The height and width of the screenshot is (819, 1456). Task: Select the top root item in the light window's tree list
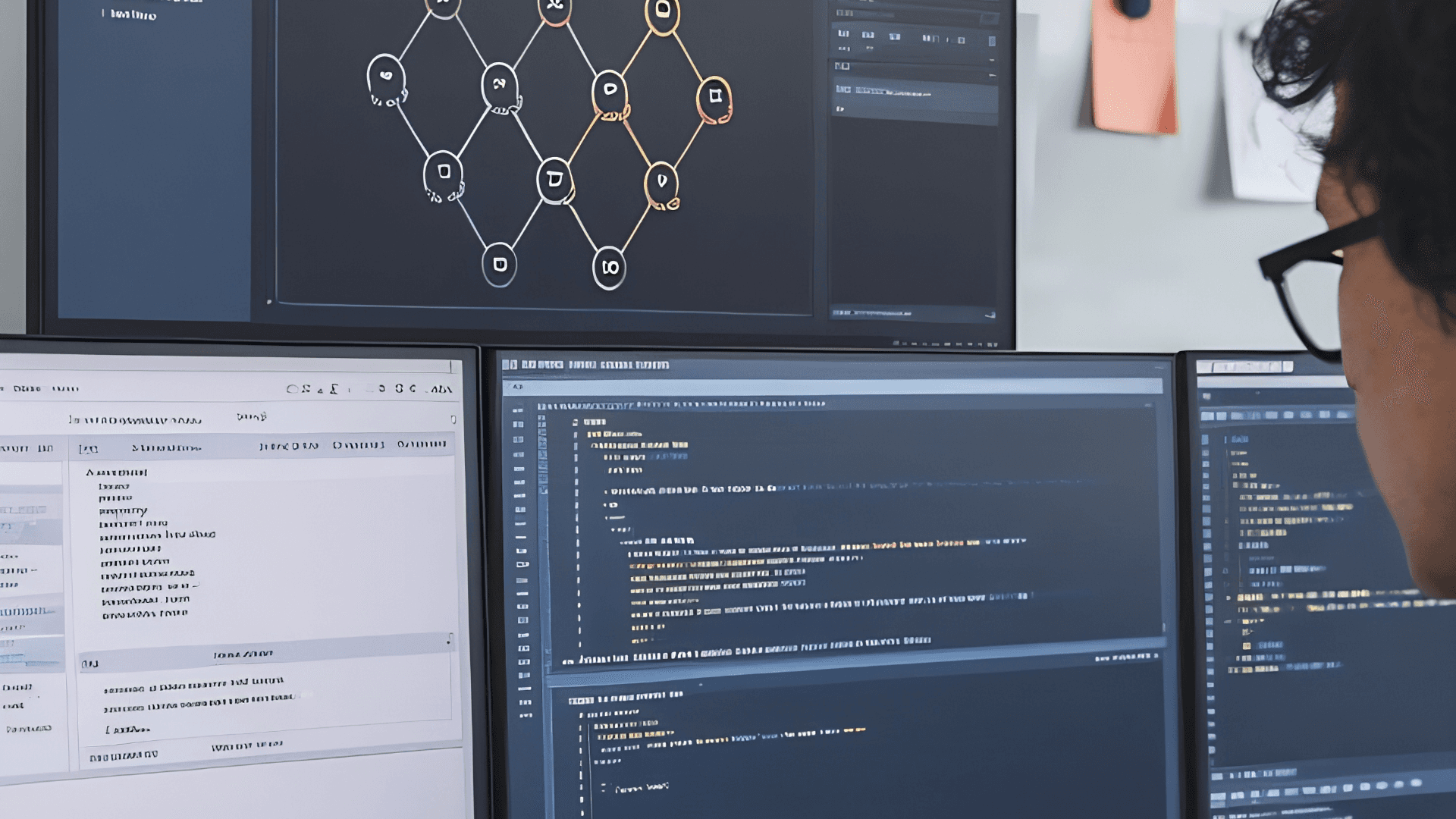116,472
